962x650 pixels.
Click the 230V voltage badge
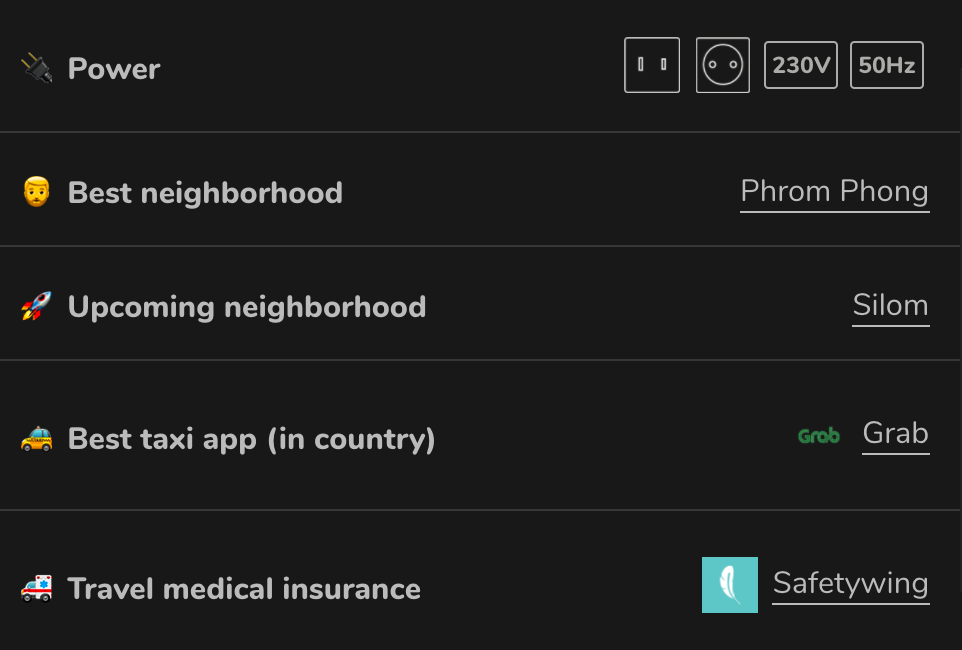click(801, 66)
